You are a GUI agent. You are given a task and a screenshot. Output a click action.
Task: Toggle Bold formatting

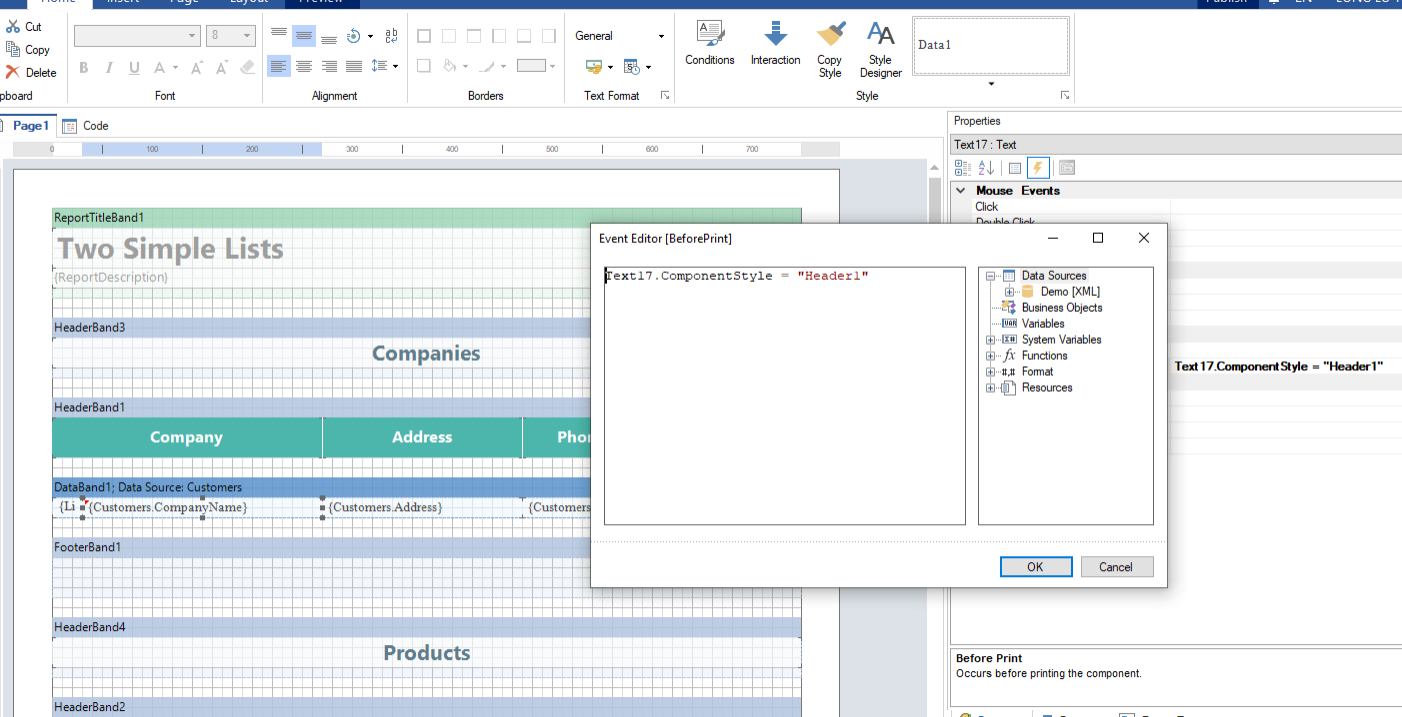(83, 67)
